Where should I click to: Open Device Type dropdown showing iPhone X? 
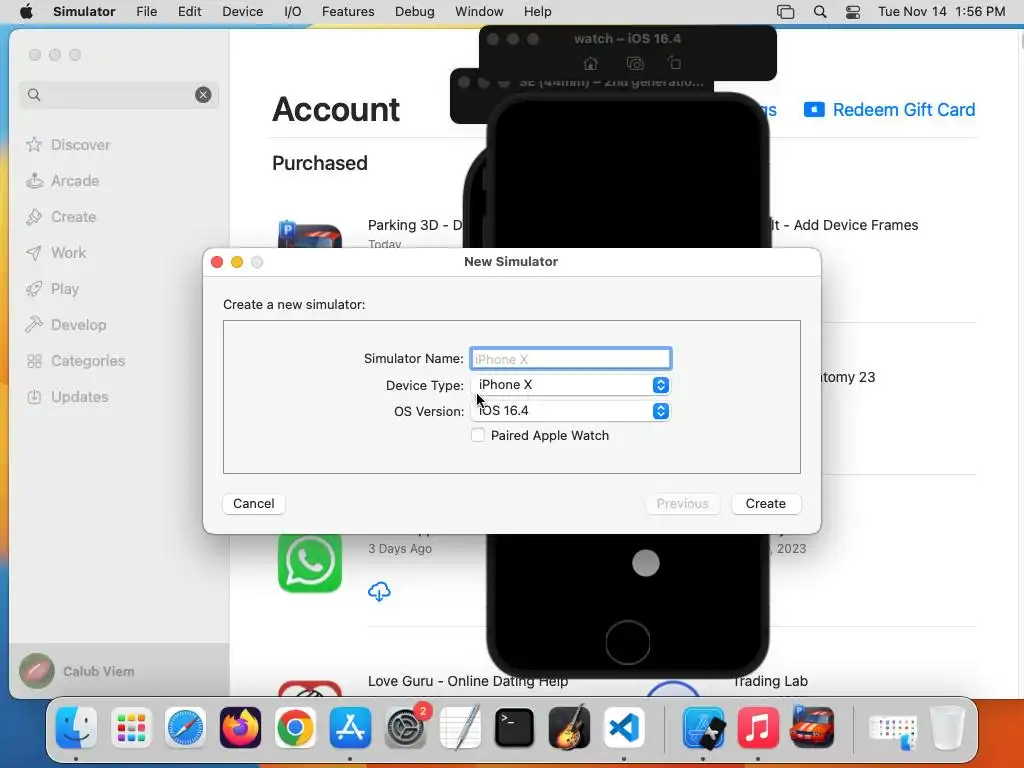click(x=570, y=385)
